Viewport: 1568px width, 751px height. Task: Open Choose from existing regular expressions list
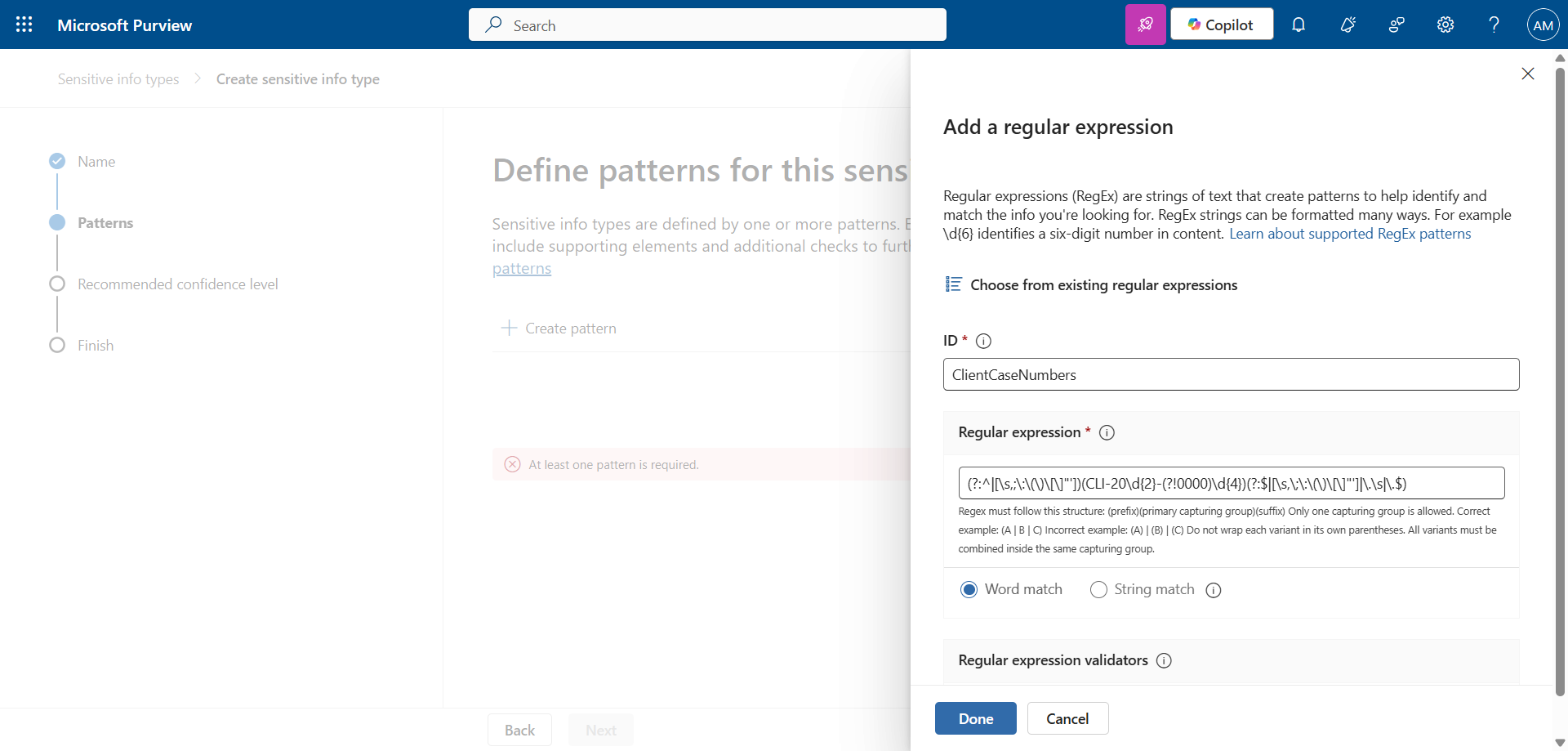pos(1091,284)
